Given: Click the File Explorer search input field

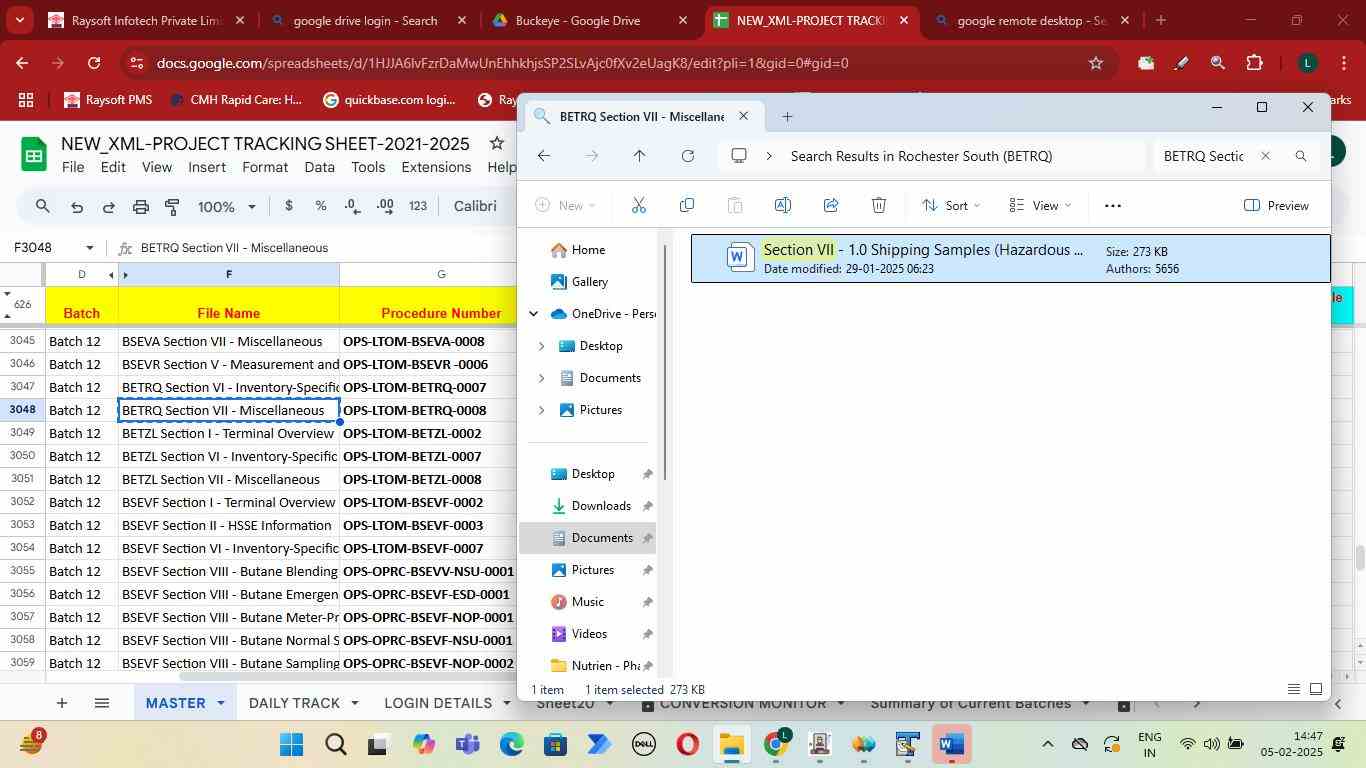Looking at the screenshot, I should tap(1203, 156).
